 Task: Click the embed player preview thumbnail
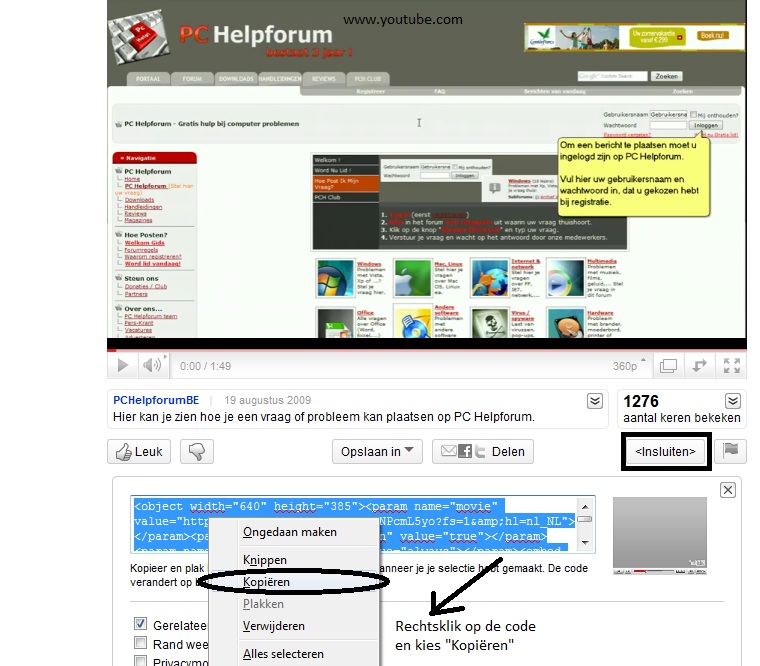tap(660, 536)
